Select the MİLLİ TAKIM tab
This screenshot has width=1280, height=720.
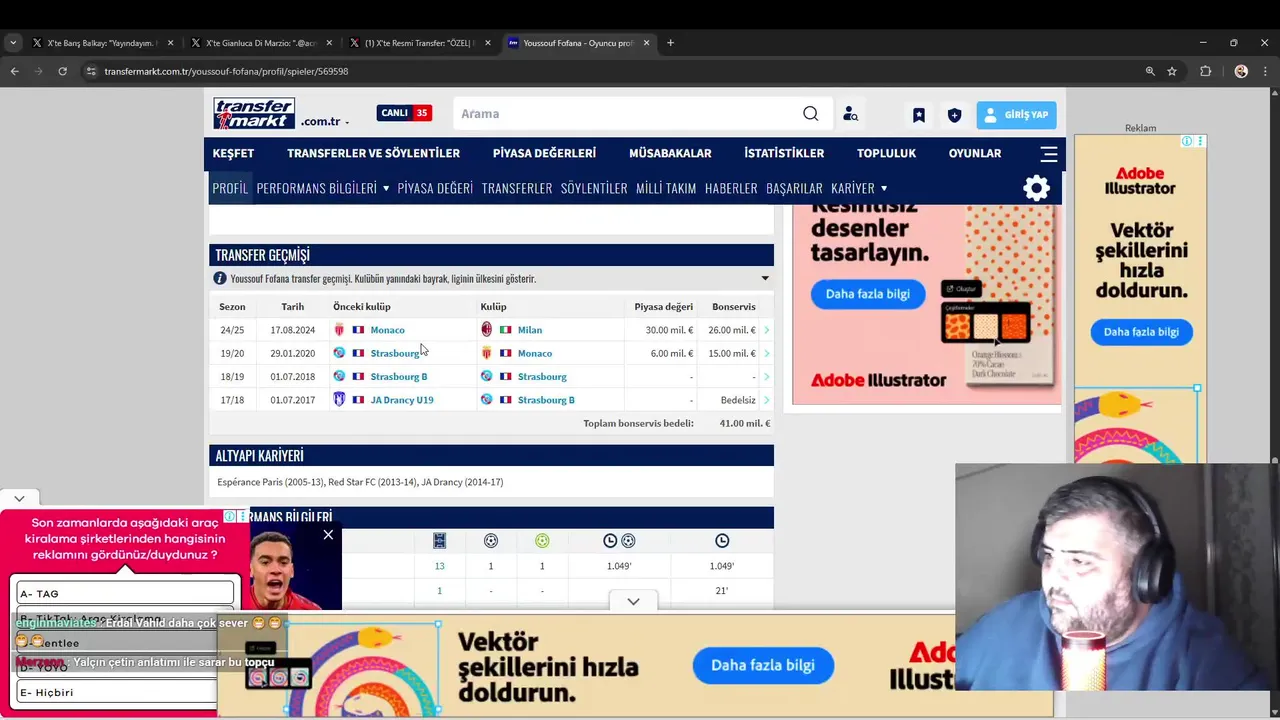pyautogui.click(x=666, y=188)
